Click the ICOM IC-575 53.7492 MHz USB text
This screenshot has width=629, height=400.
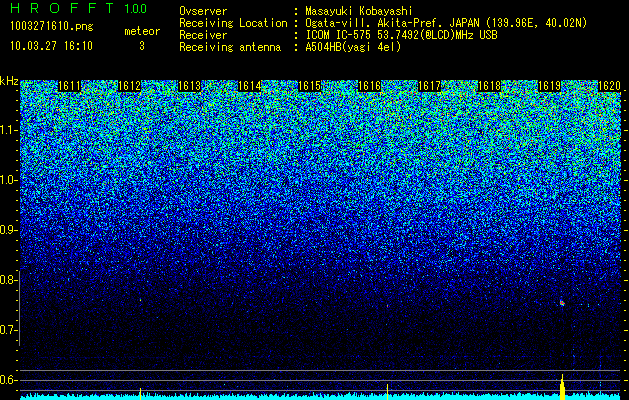pos(401,35)
